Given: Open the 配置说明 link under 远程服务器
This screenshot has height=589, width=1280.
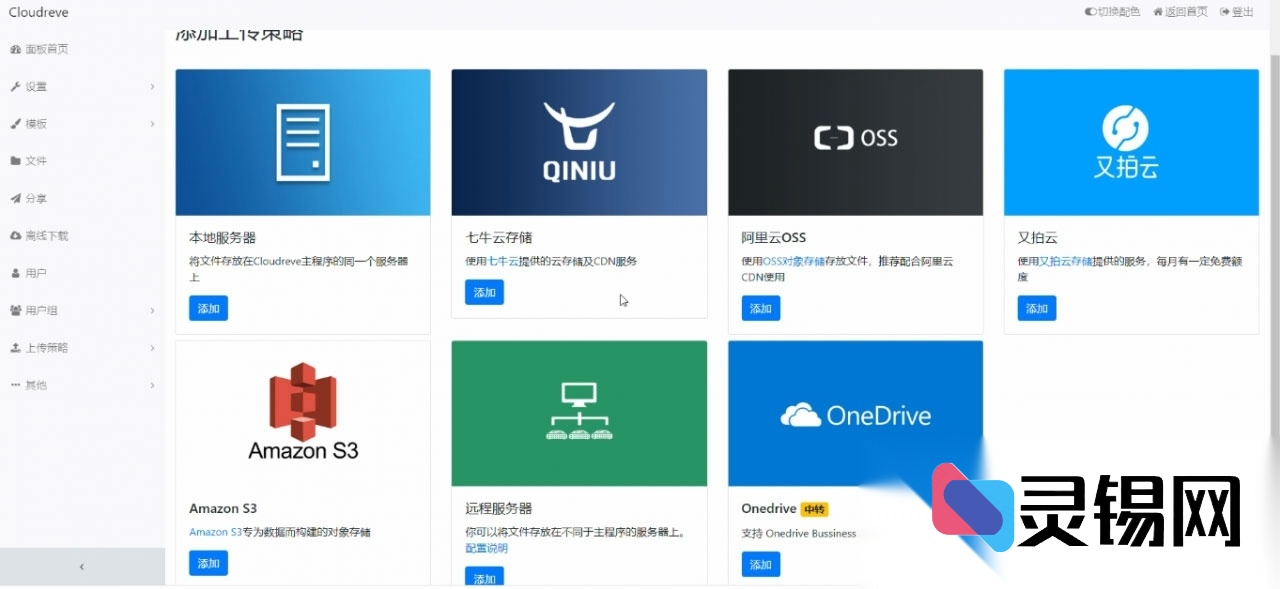Looking at the screenshot, I should pyautogui.click(x=486, y=548).
